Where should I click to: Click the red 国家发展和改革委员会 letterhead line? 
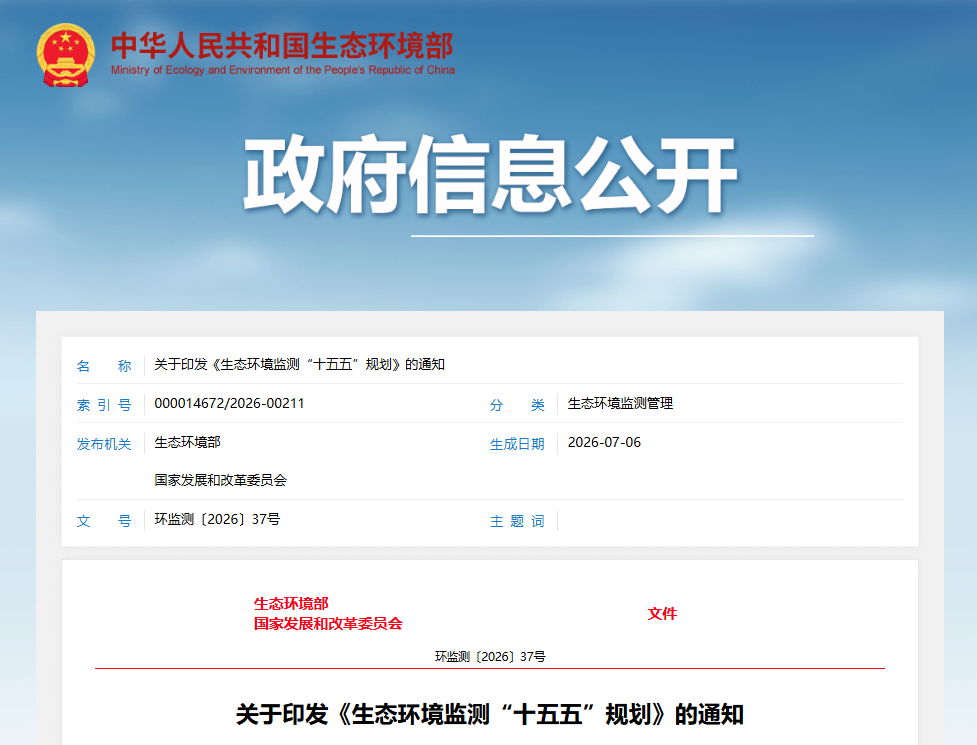pos(328,624)
